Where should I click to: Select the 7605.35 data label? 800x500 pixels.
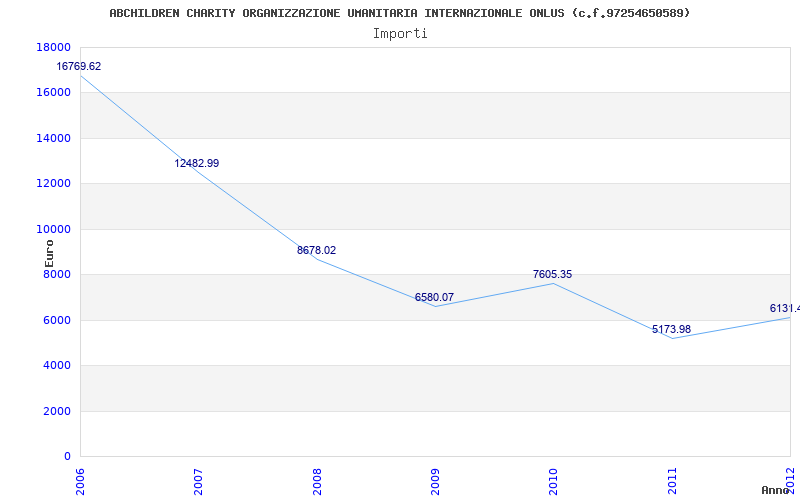pos(553,274)
